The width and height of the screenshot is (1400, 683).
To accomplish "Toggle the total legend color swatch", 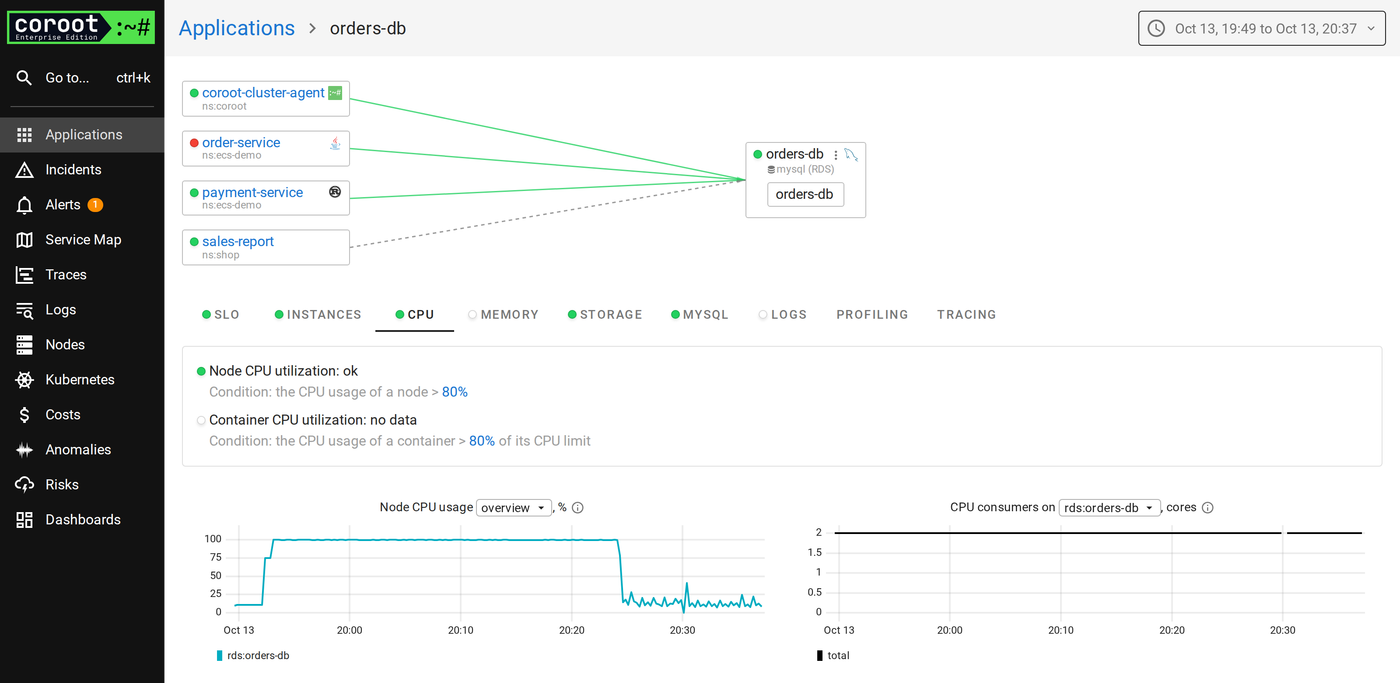I will (x=820, y=656).
